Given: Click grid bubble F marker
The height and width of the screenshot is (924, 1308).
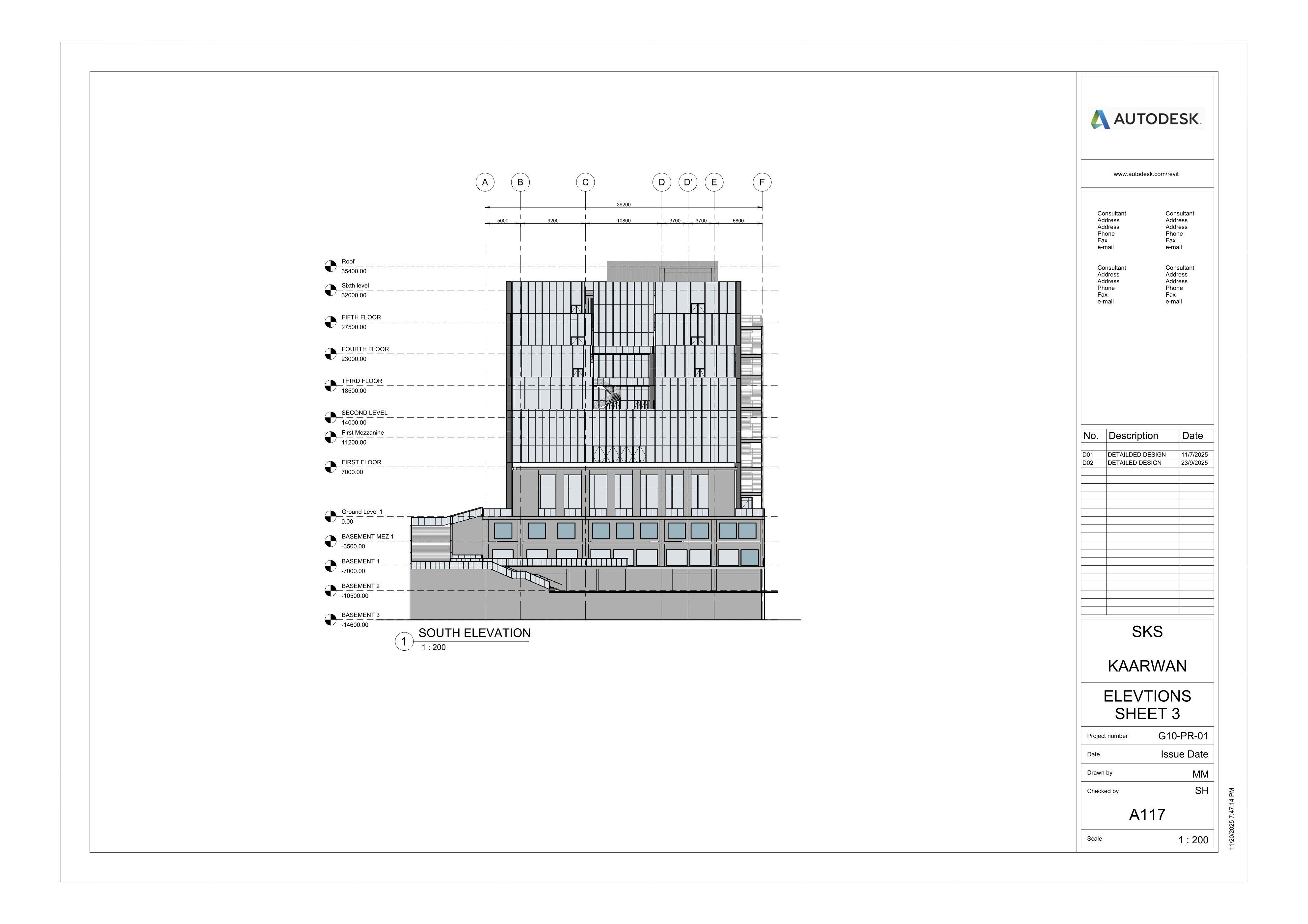Looking at the screenshot, I should click(762, 182).
